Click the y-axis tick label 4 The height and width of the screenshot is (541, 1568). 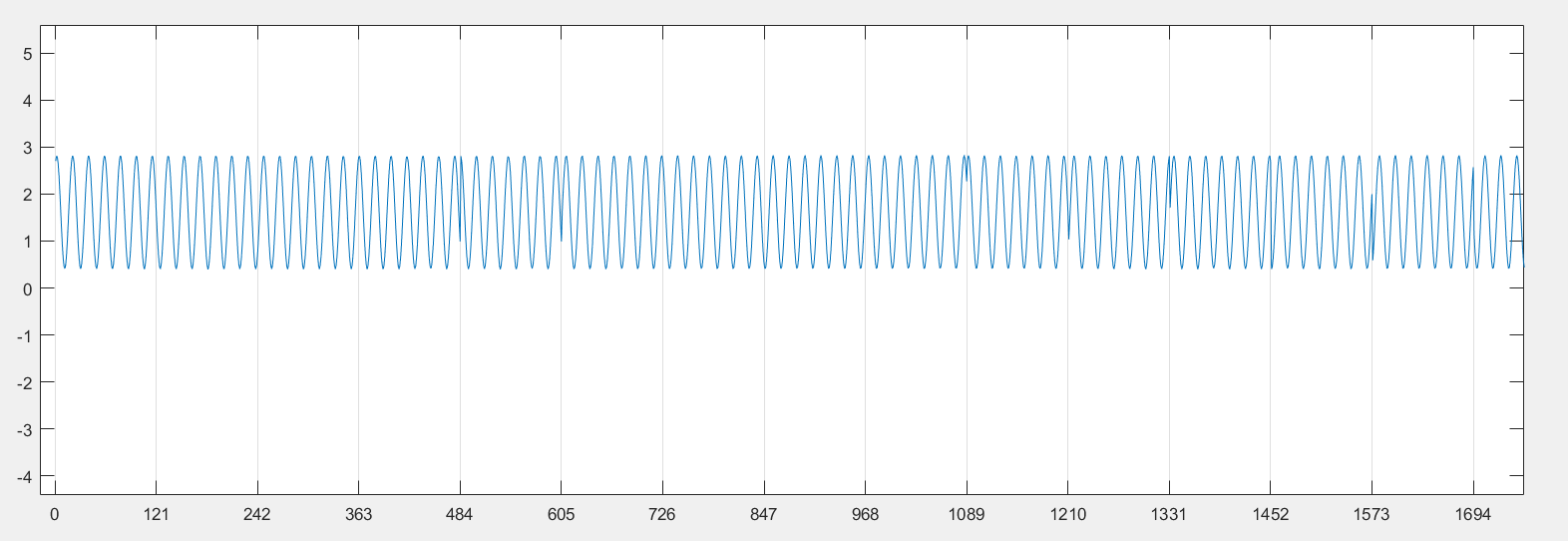[28, 101]
